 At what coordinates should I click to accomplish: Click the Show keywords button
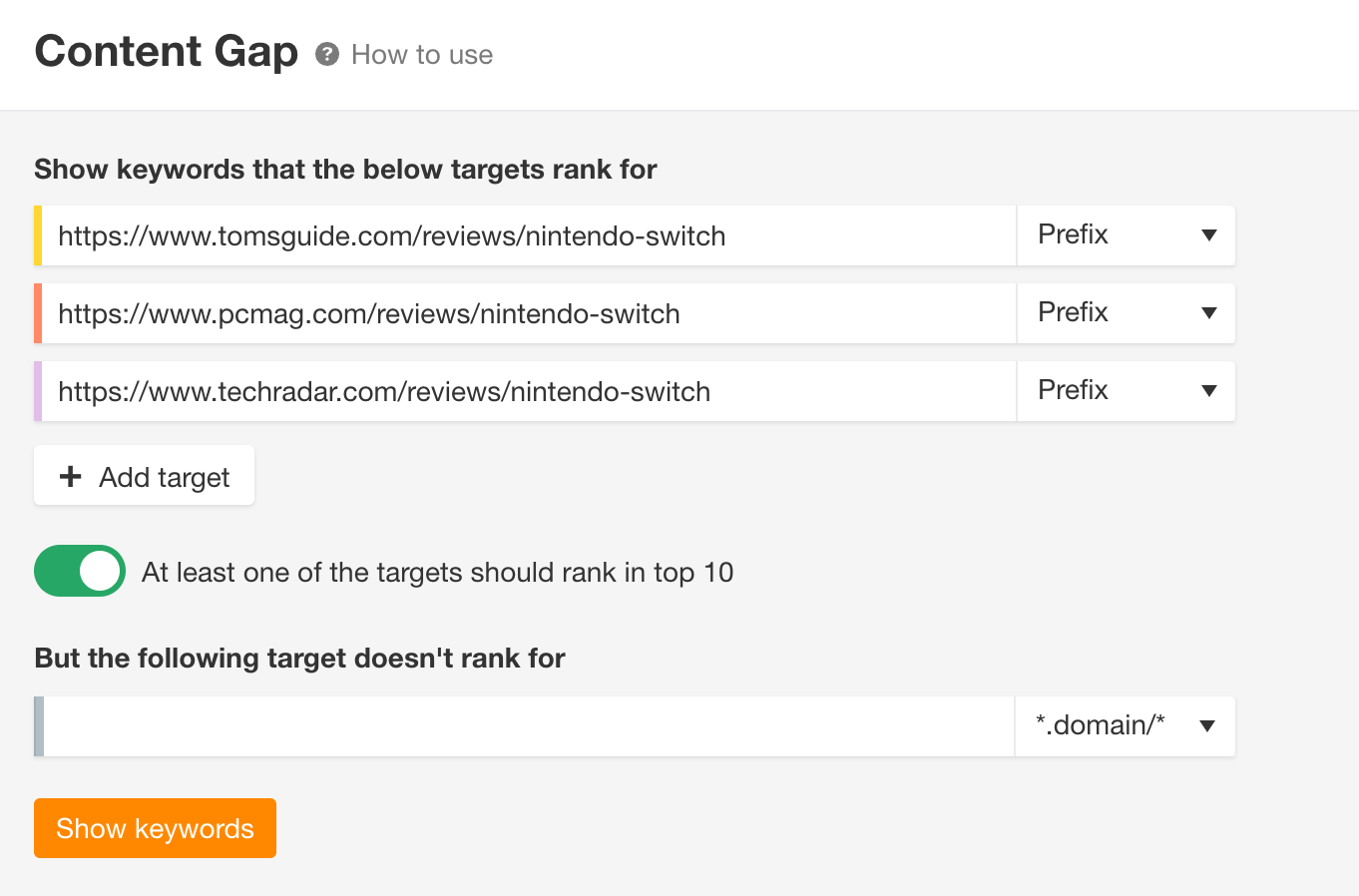click(x=155, y=828)
